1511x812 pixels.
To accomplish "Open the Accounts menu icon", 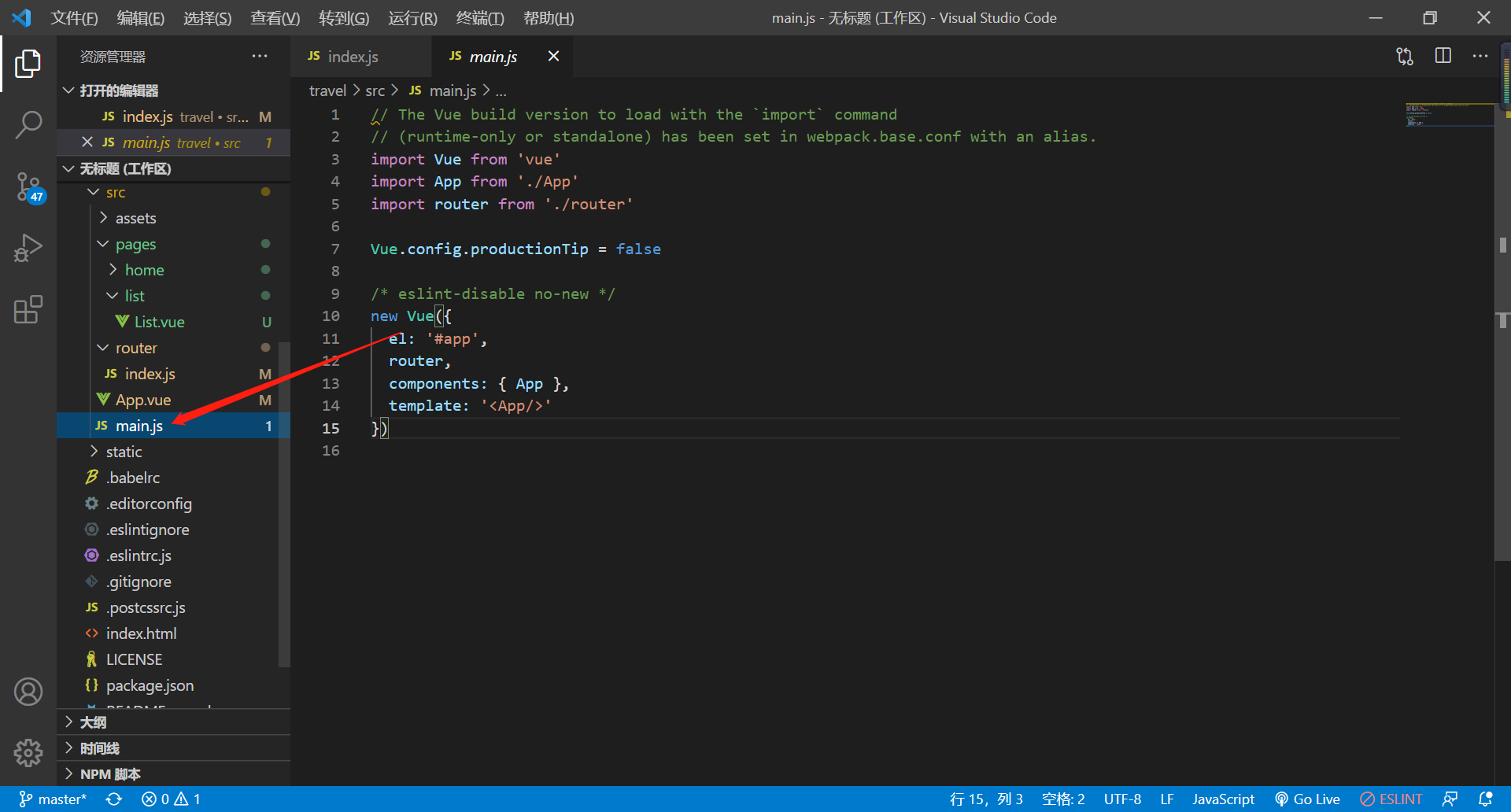I will tap(28, 692).
